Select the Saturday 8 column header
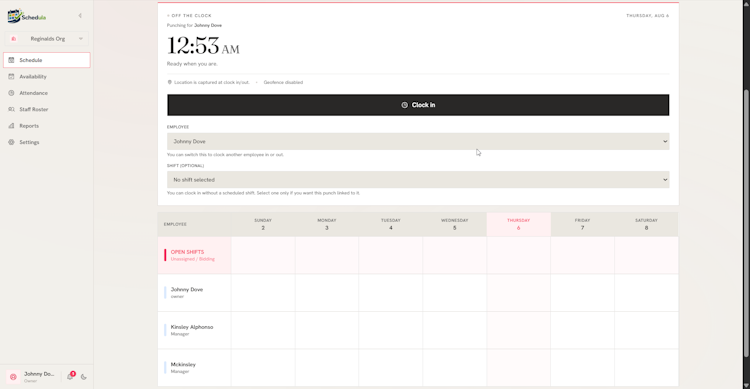The width and height of the screenshot is (750, 389). click(x=646, y=224)
